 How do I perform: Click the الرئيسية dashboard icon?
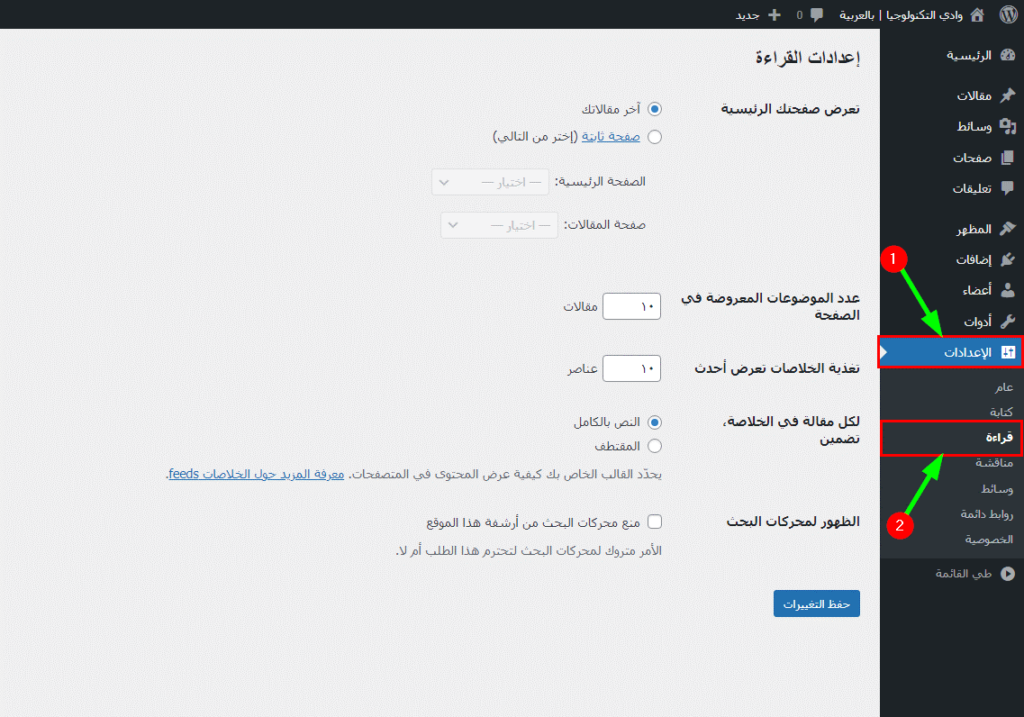1008,56
